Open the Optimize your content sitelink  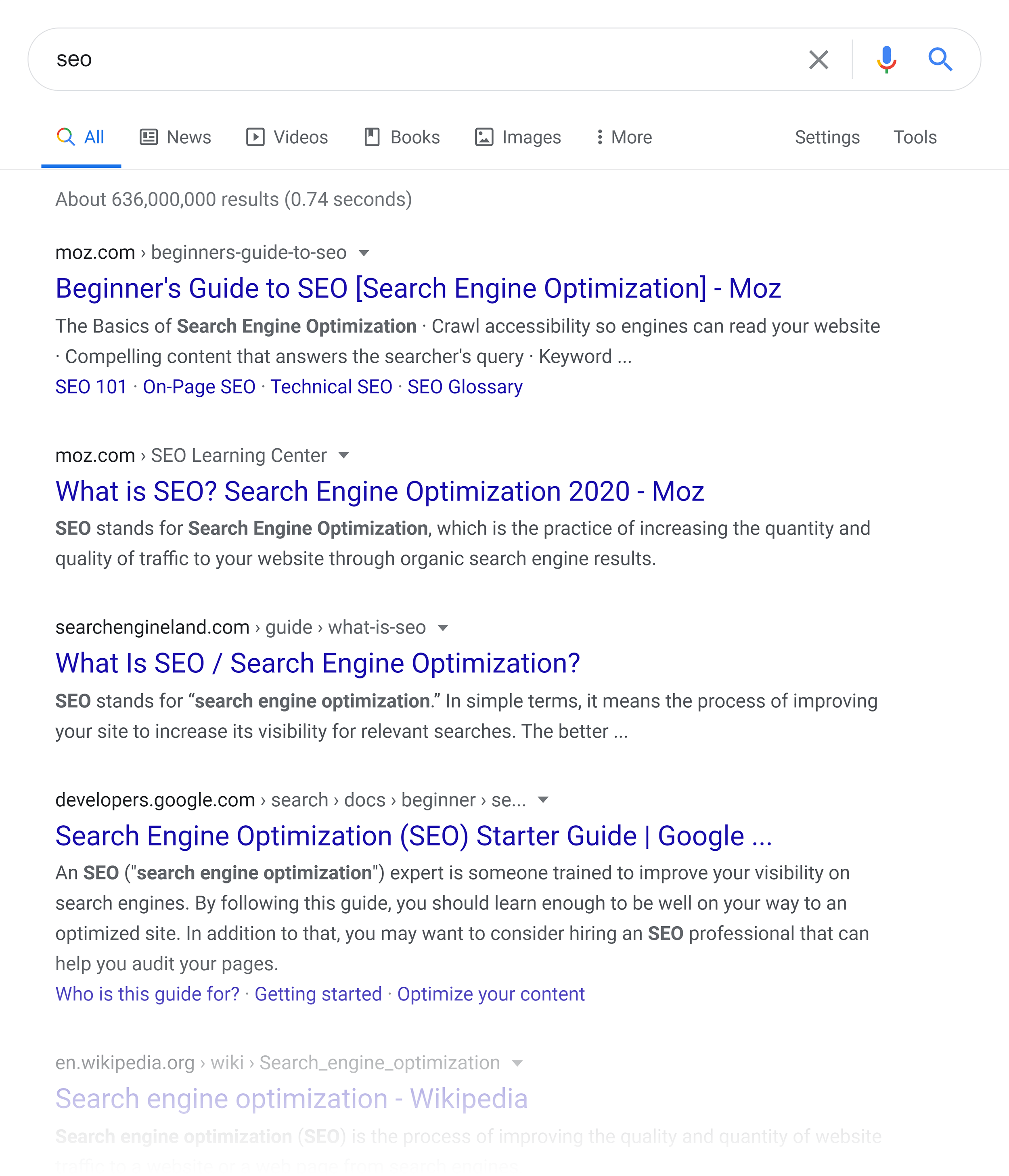coord(491,994)
